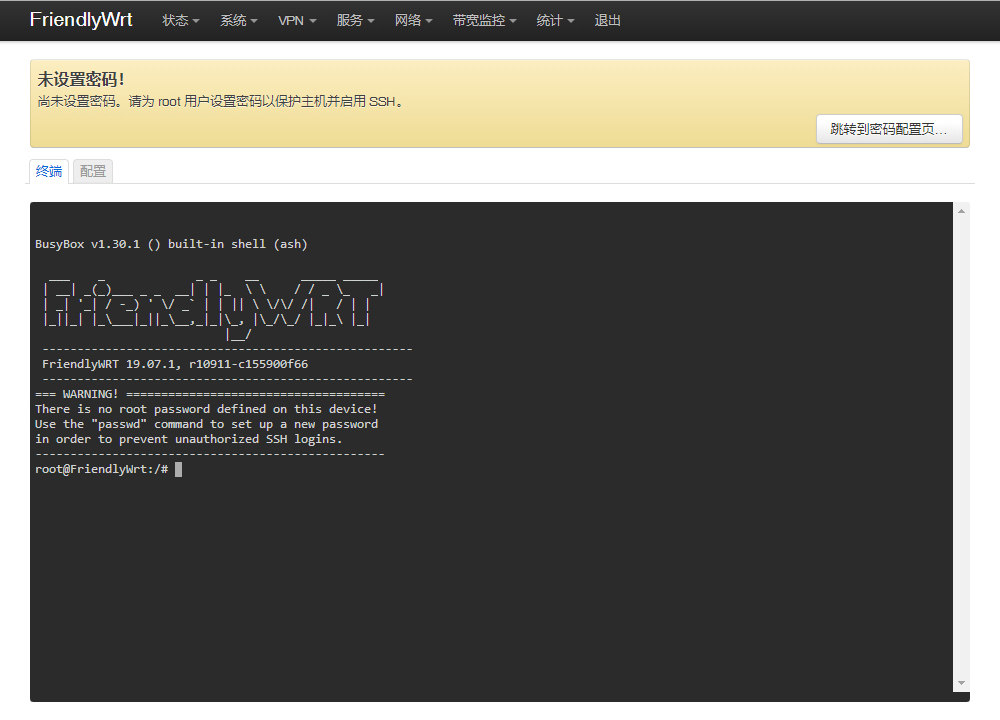Open the 状态 dropdown menu
The width and height of the screenshot is (1000, 720).
(180, 20)
